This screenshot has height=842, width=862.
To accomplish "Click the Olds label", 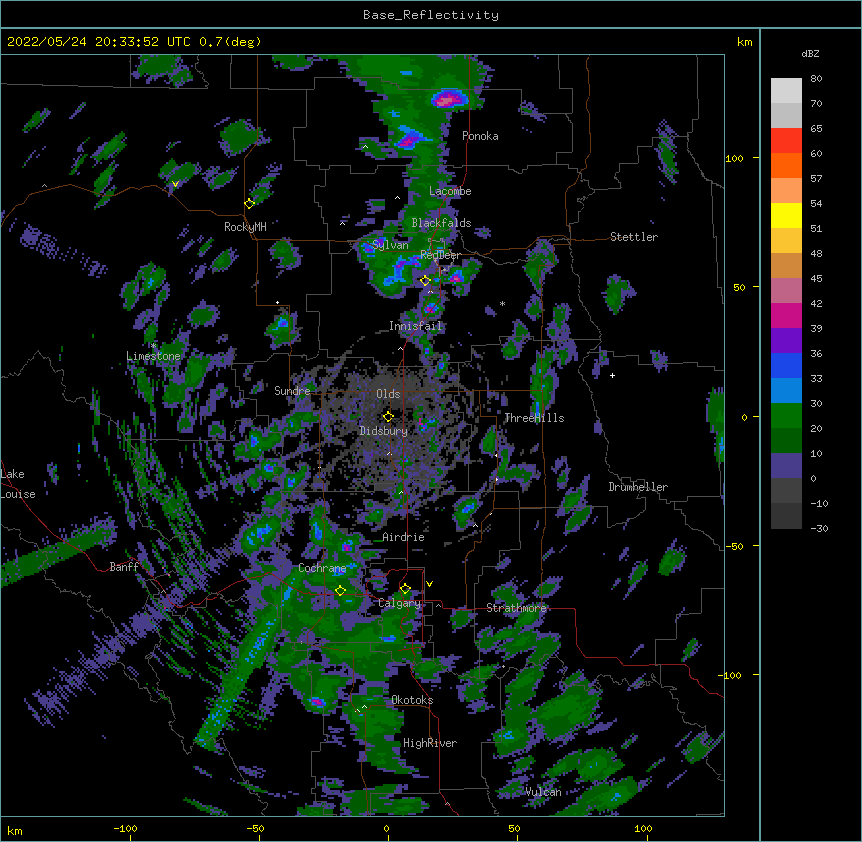I will pyautogui.click(x=388, y=394).
